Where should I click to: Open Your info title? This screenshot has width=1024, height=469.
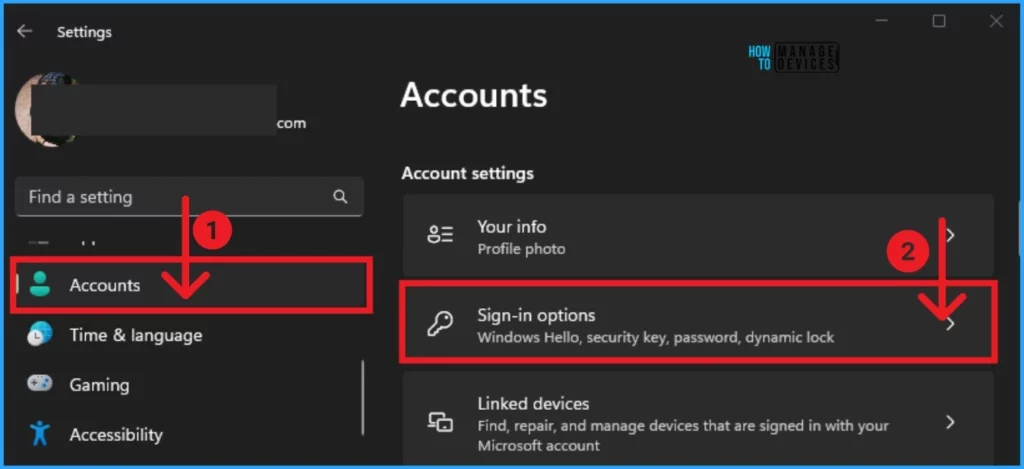click(511, 227)
